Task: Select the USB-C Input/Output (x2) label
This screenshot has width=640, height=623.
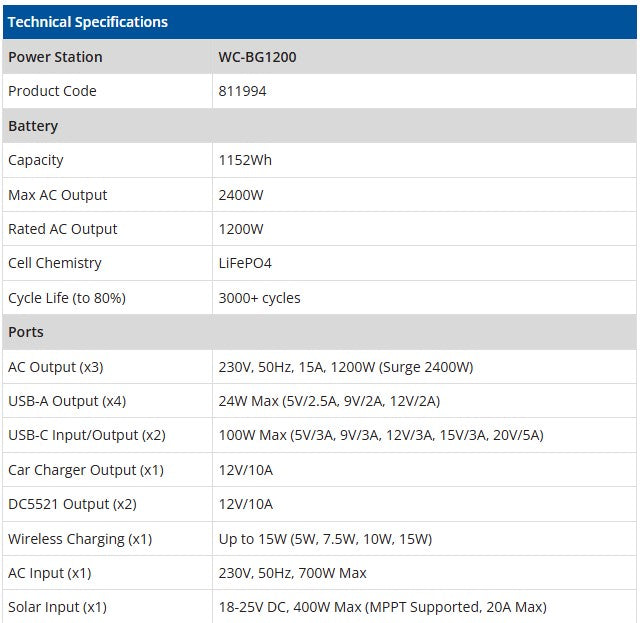Action: pyautogui.click(x=86, y=435)
